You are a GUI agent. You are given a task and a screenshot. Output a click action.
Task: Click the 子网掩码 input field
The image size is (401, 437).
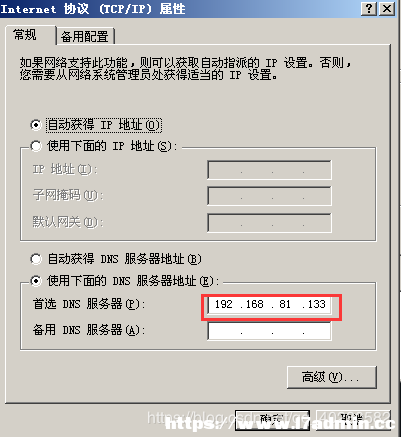[269, 196]
